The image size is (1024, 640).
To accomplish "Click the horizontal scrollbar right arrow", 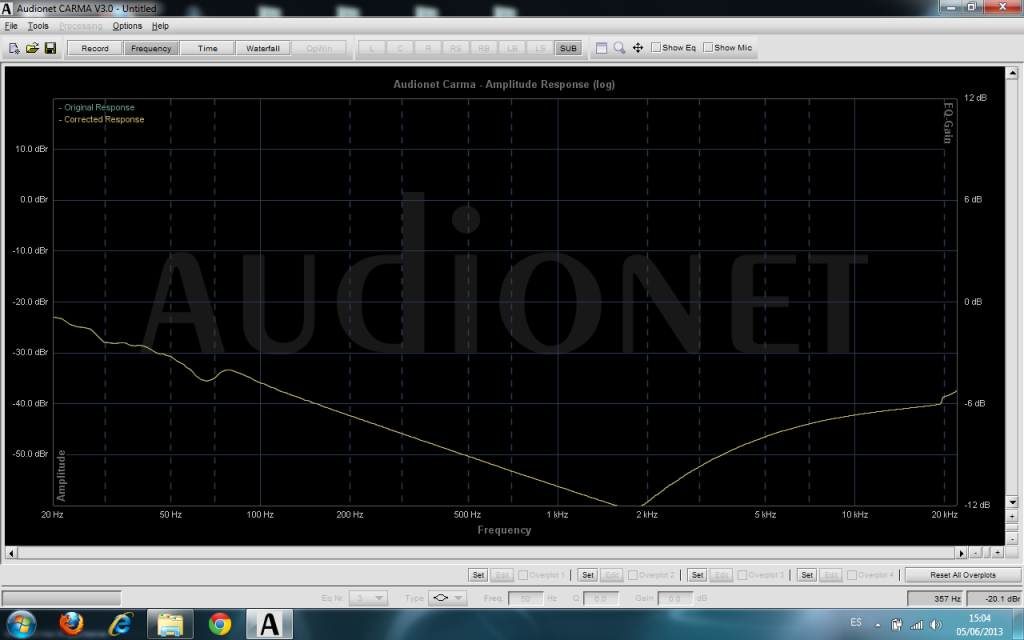I will point(961,552).
